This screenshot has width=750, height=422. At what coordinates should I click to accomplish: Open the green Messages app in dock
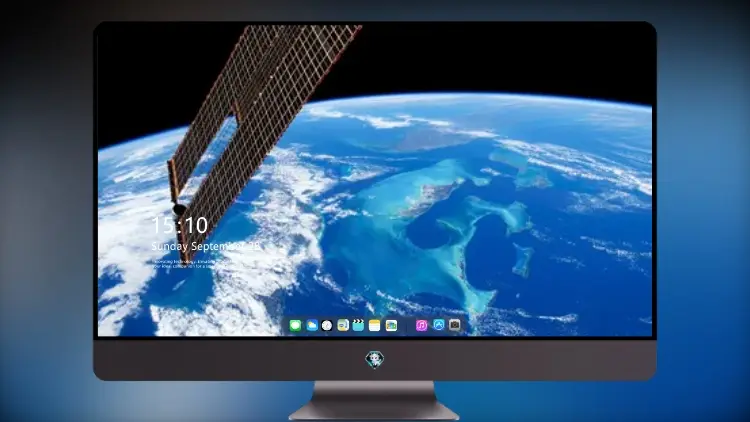point(295,326)
